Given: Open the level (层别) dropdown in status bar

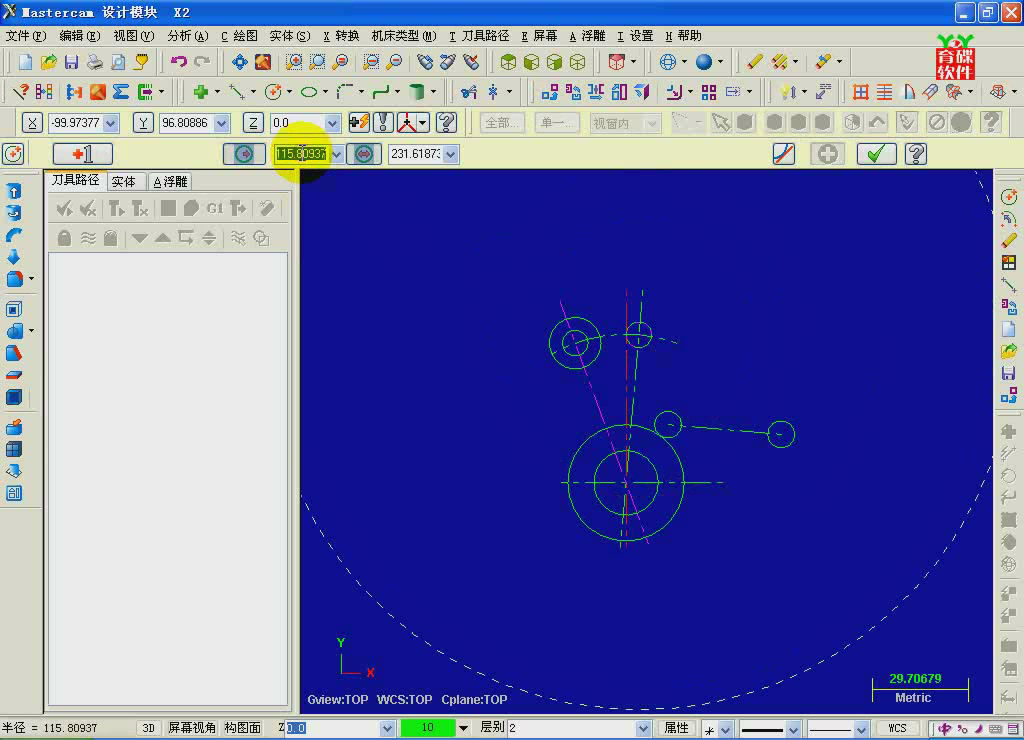Looking at the screenshot, I should click(643, 728).
